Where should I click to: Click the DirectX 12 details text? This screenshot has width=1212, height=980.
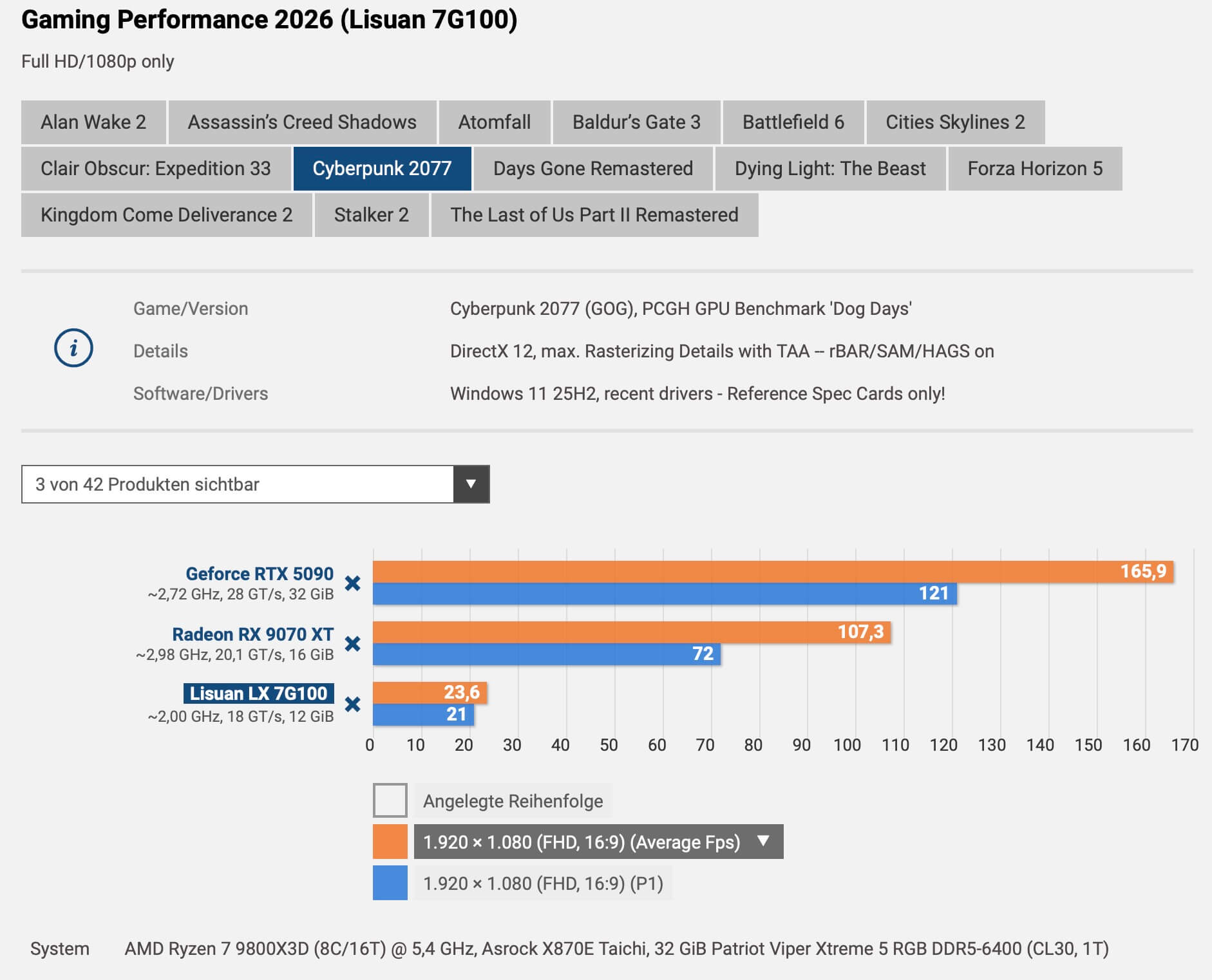click(722, 352)
